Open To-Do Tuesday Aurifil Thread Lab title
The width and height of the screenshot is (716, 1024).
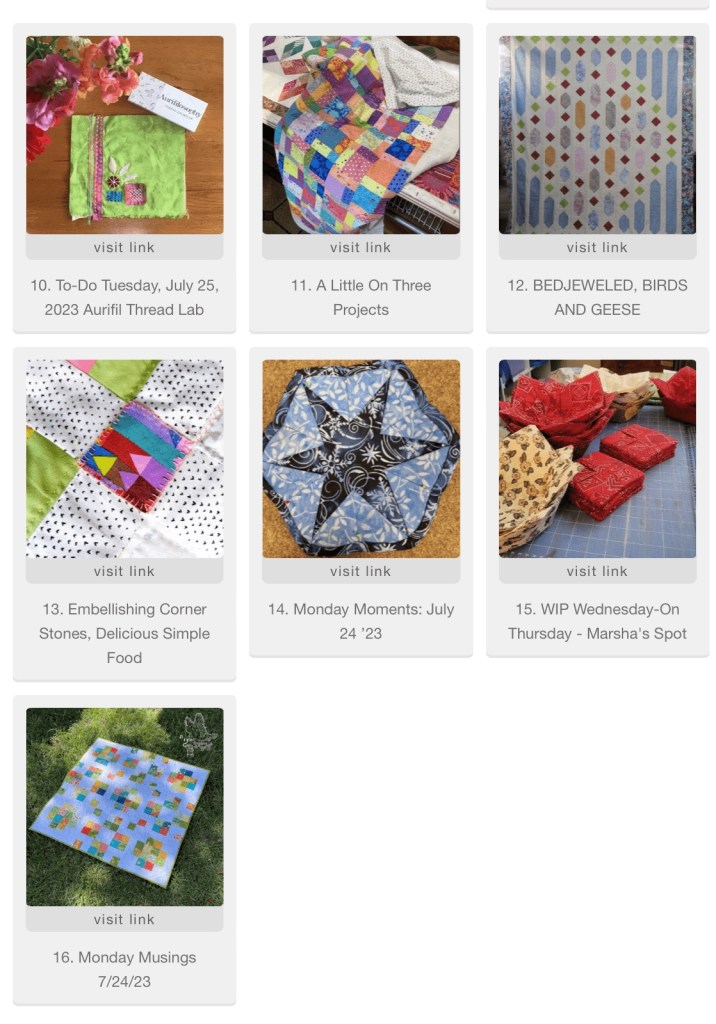(x=124, y=297)
